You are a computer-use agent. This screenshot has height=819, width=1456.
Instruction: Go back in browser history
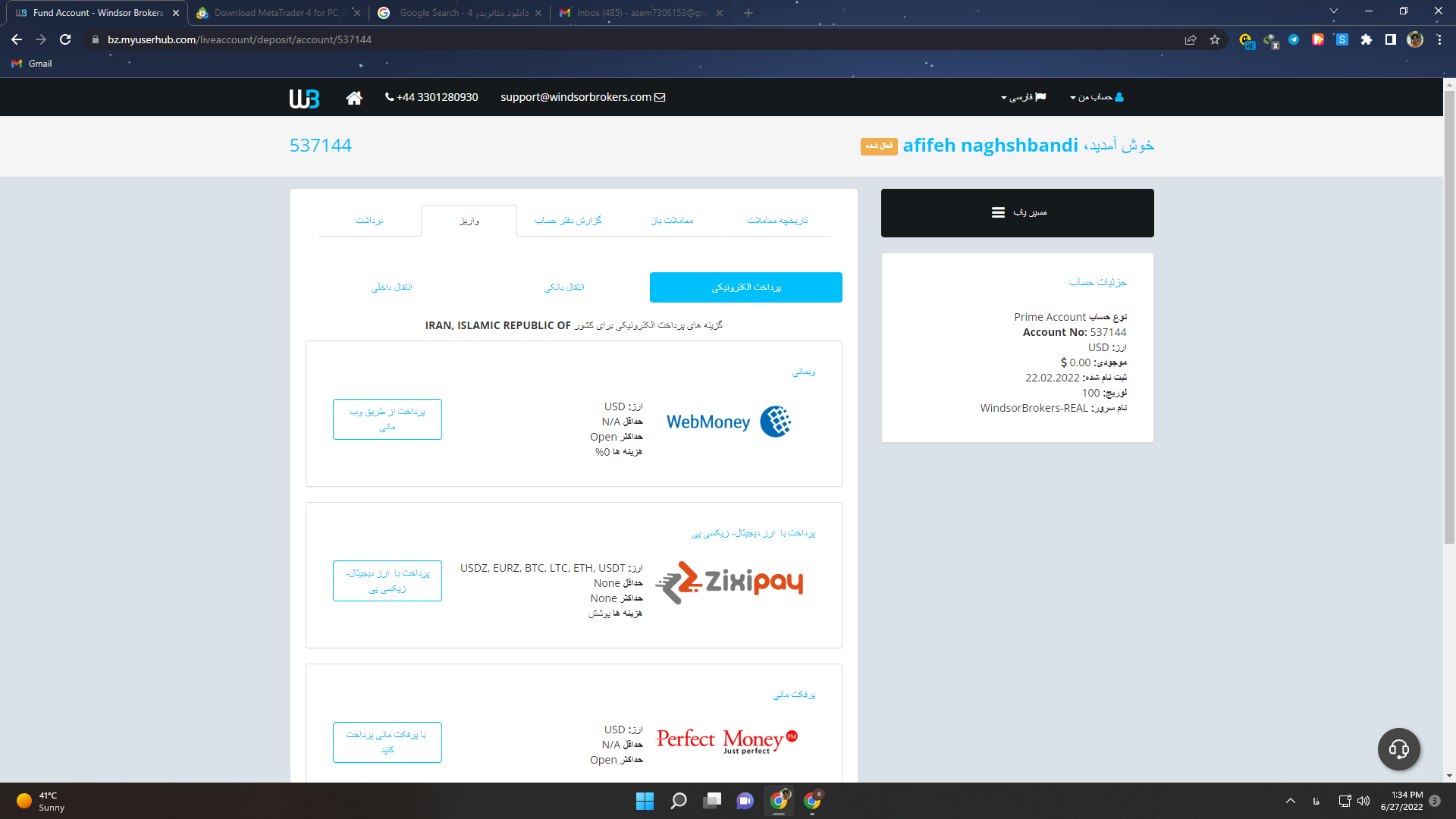point(17,39)
